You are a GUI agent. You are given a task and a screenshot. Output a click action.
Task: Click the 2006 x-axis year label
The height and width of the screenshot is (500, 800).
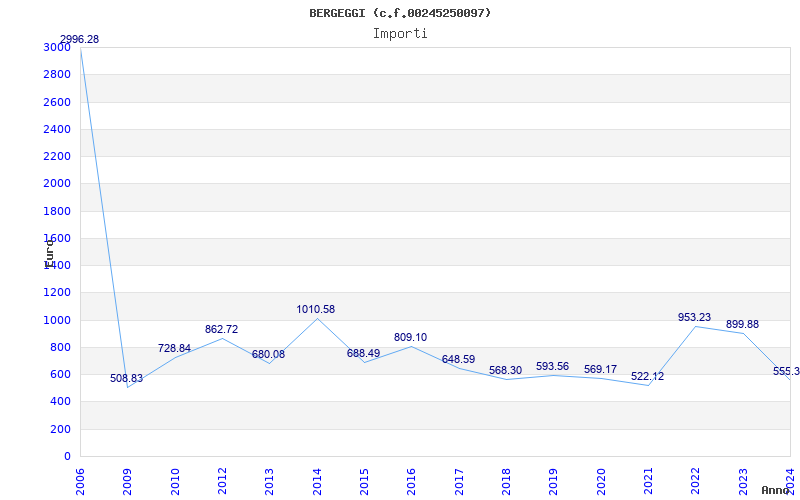80,481
